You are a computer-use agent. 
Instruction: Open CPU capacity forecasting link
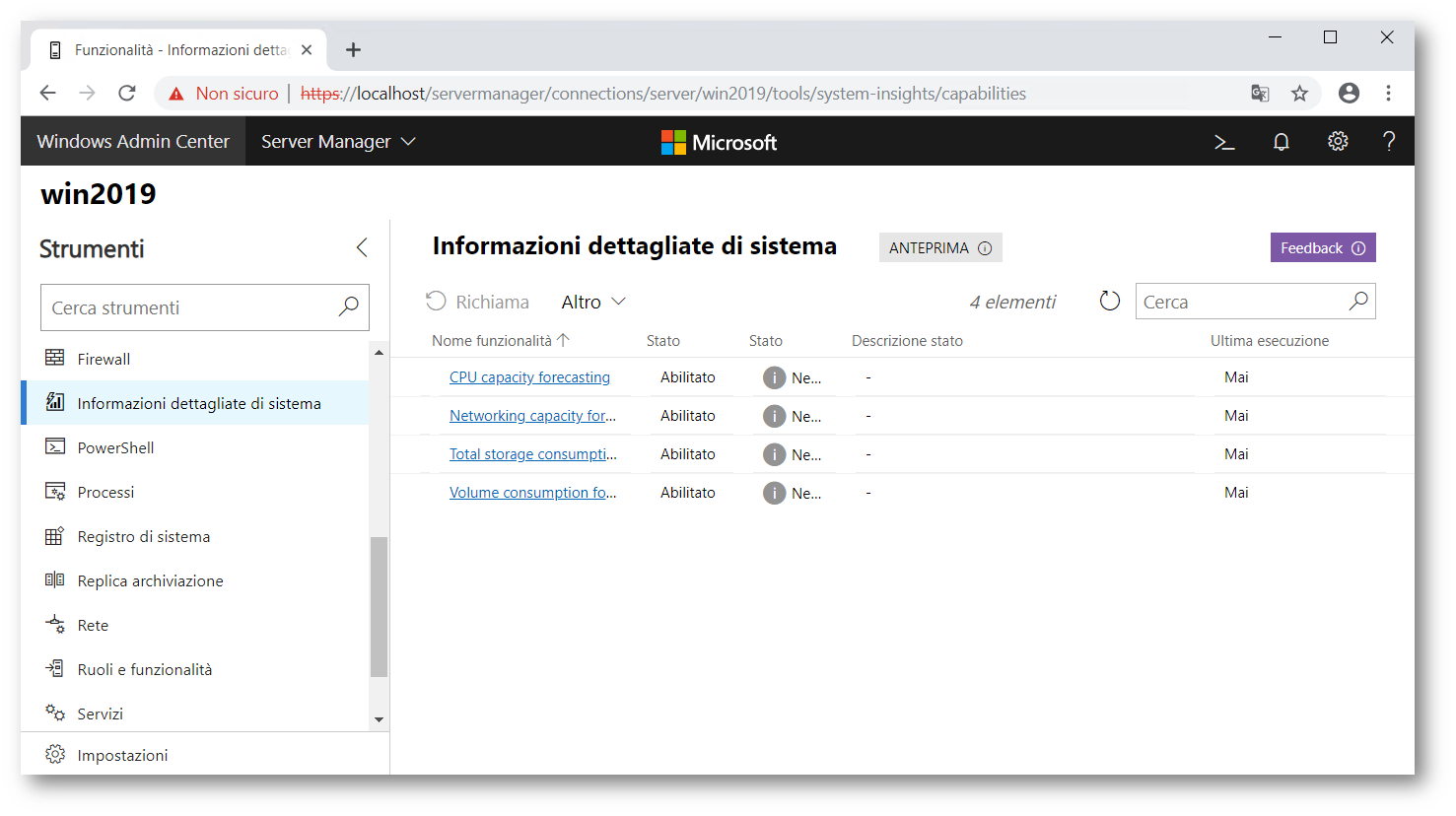click(529, 377)
